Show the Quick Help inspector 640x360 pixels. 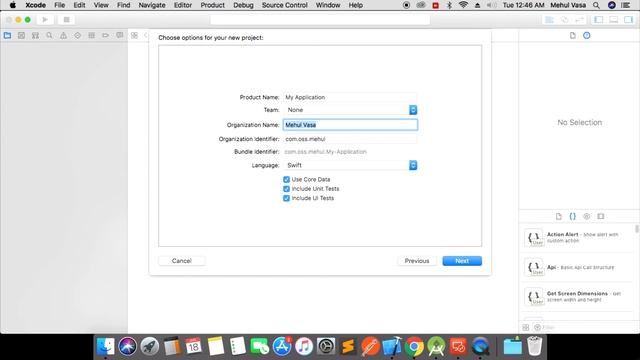coord(587,36)
